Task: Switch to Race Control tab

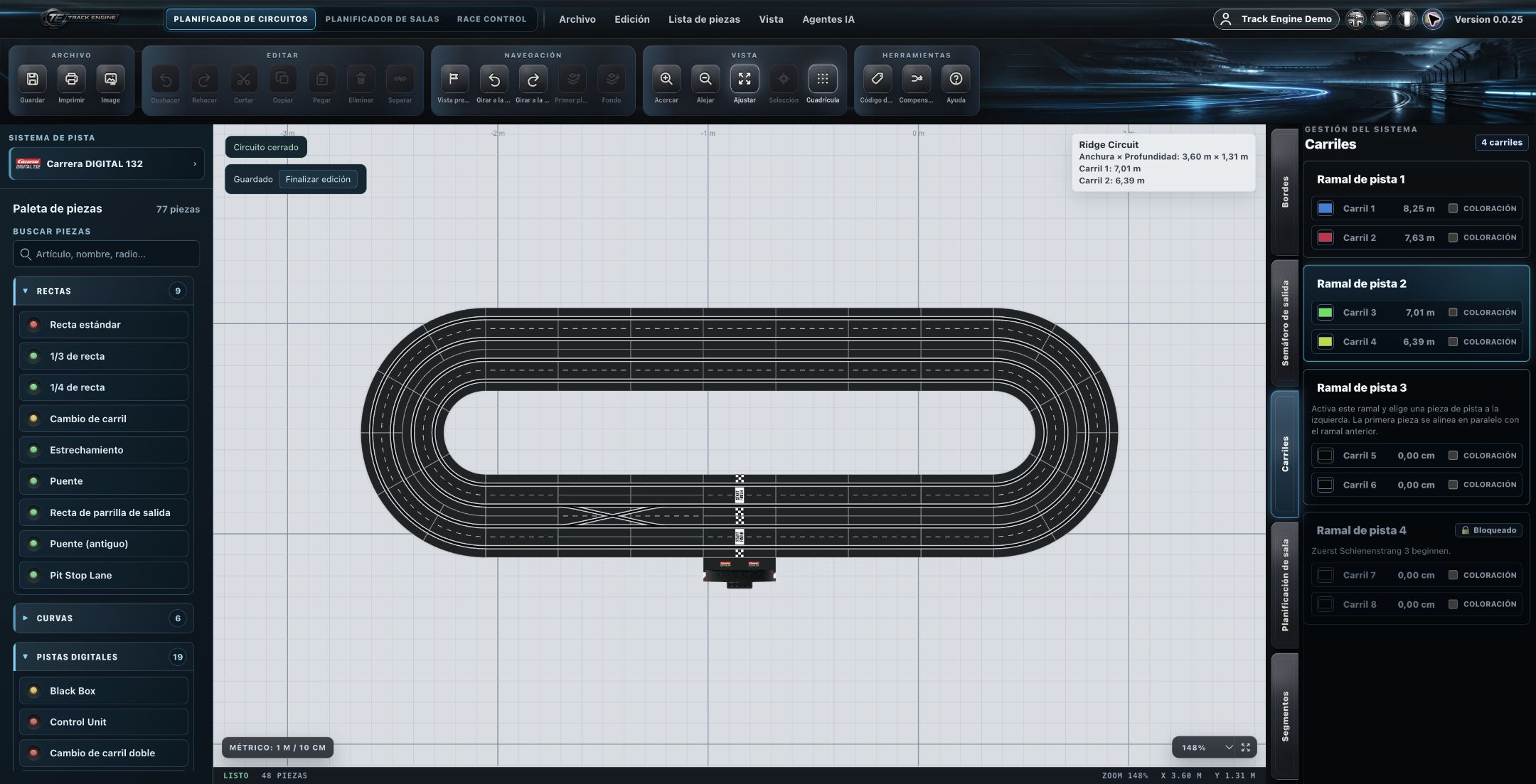Action: tap(491, 19)
